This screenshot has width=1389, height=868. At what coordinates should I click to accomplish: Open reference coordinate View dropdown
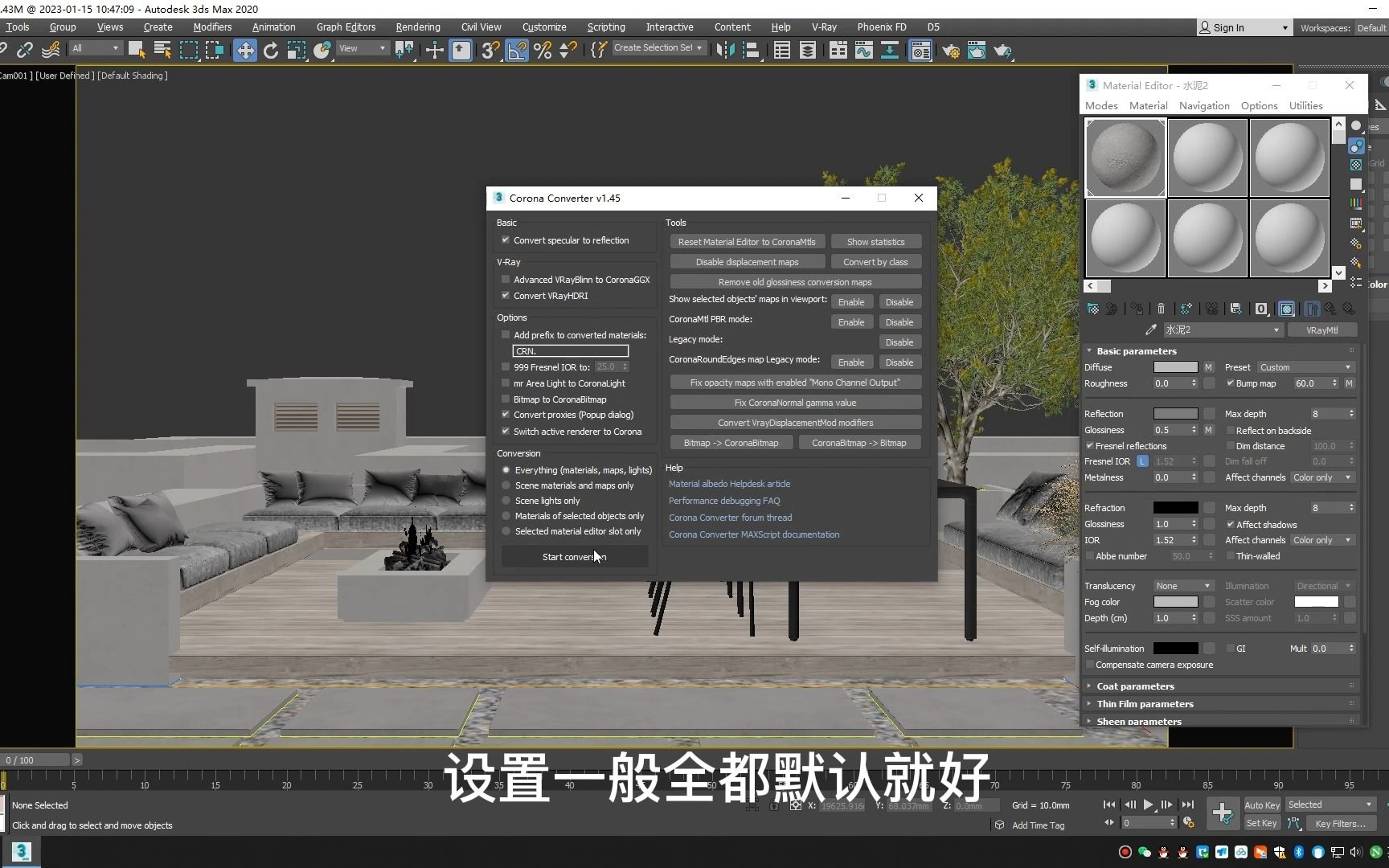tap(362, 48)
